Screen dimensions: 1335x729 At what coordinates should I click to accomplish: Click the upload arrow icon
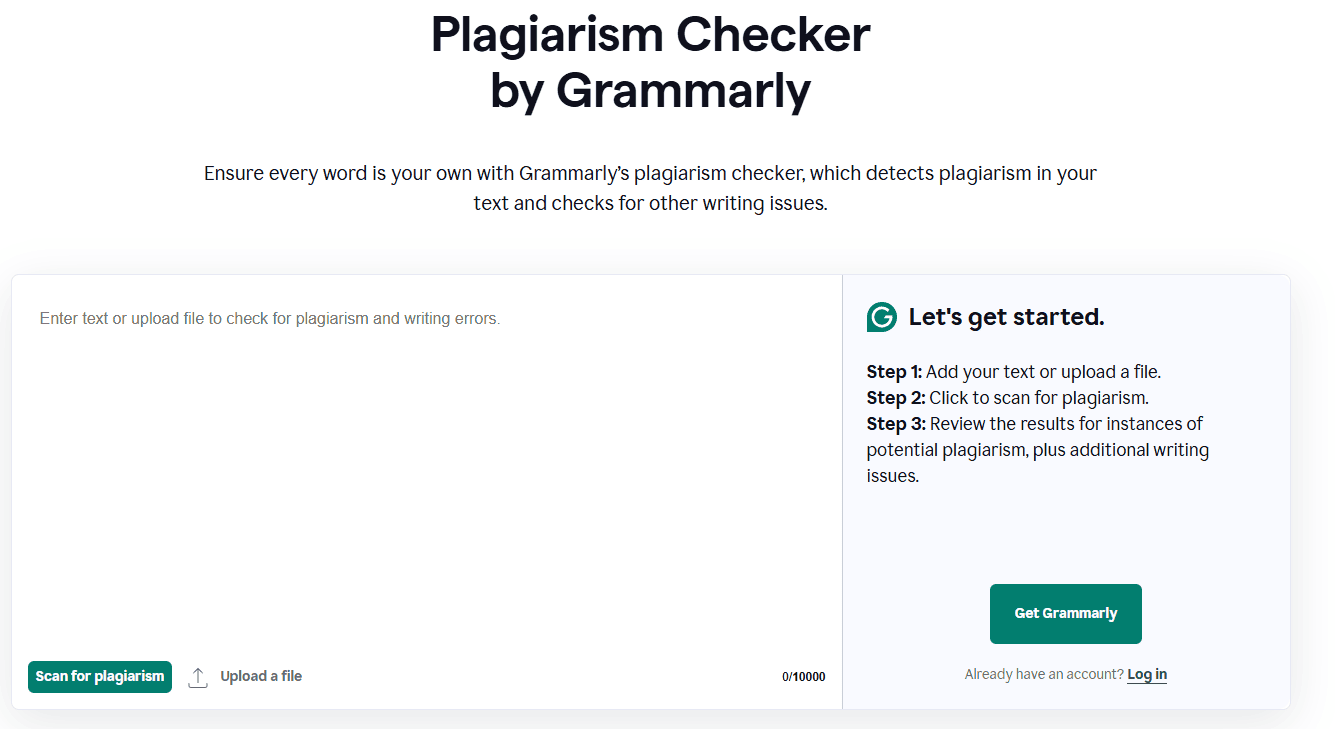[x=198, y=677]
